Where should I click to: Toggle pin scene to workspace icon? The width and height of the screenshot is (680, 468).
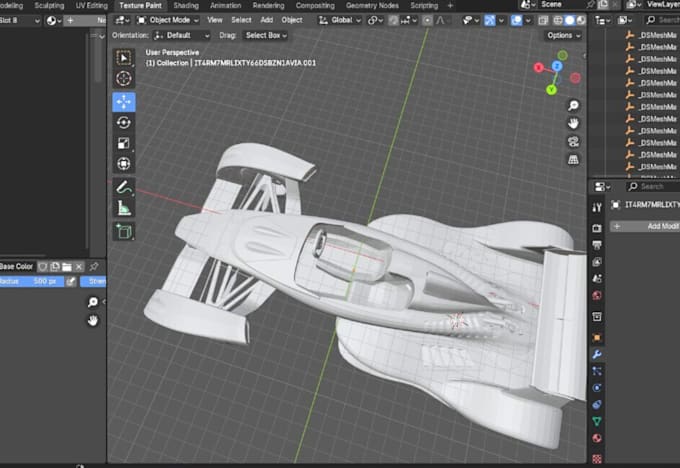(590, 4)
